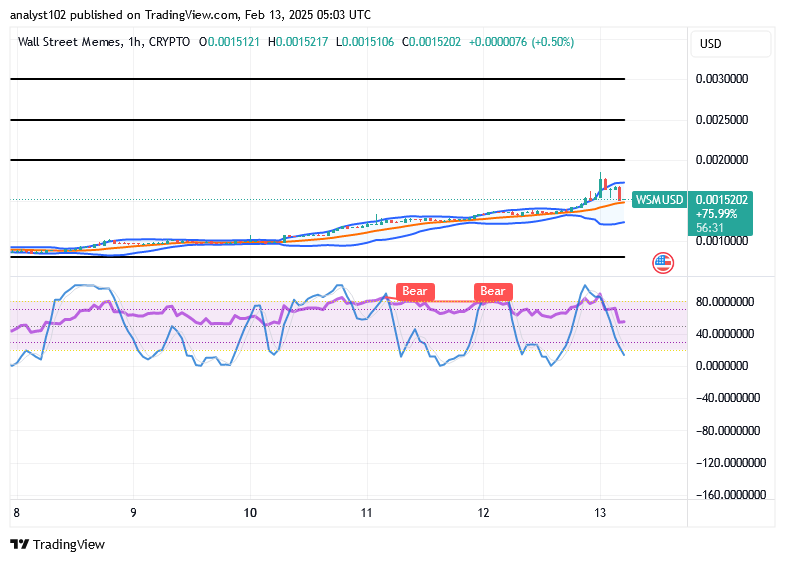Click the US flag economic event icon
785x562 pixels.
663,263
